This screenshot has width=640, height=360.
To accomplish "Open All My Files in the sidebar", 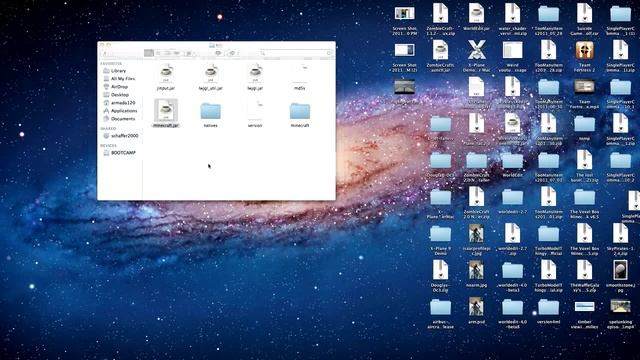I will click(119, 78).
